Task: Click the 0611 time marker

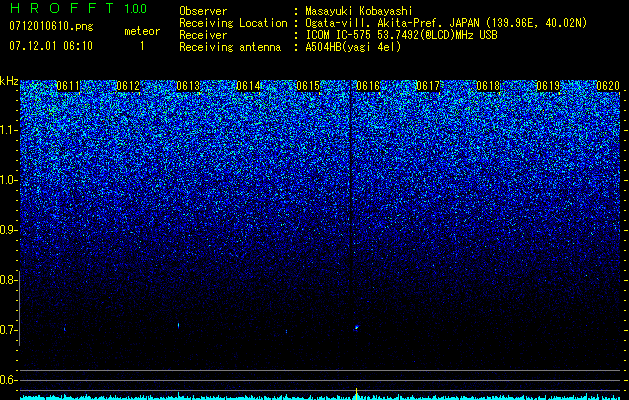Action: pos(68,86)
